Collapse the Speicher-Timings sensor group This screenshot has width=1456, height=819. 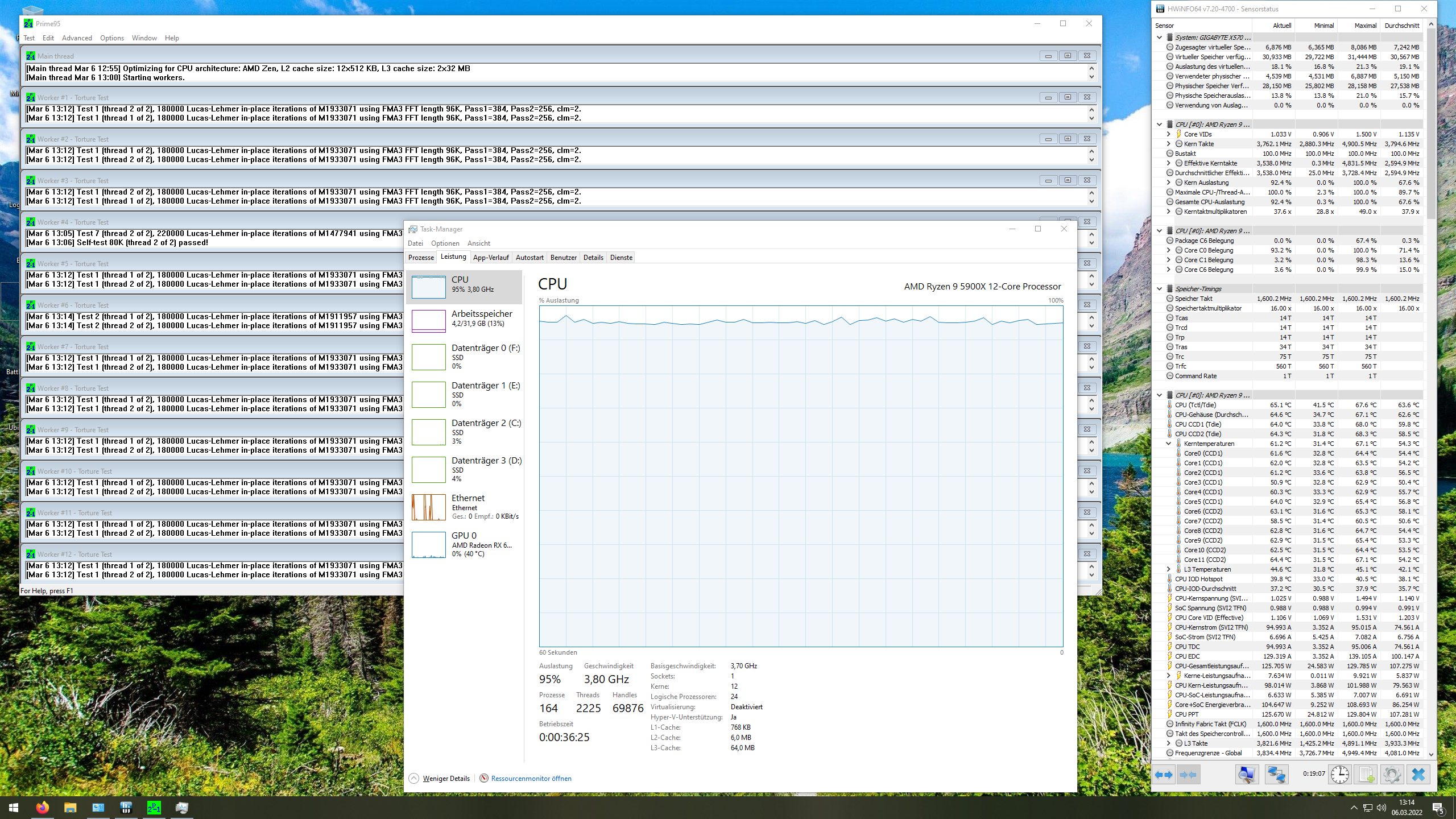tap(1159, 289)
